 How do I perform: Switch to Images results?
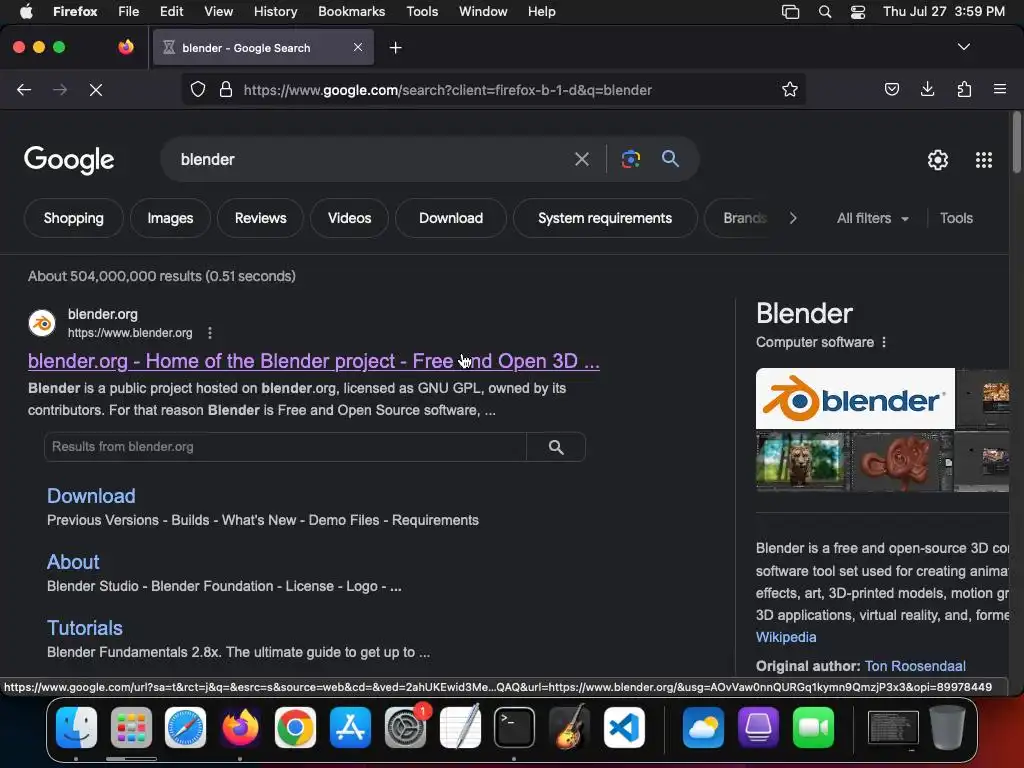[x=170, y=218]
